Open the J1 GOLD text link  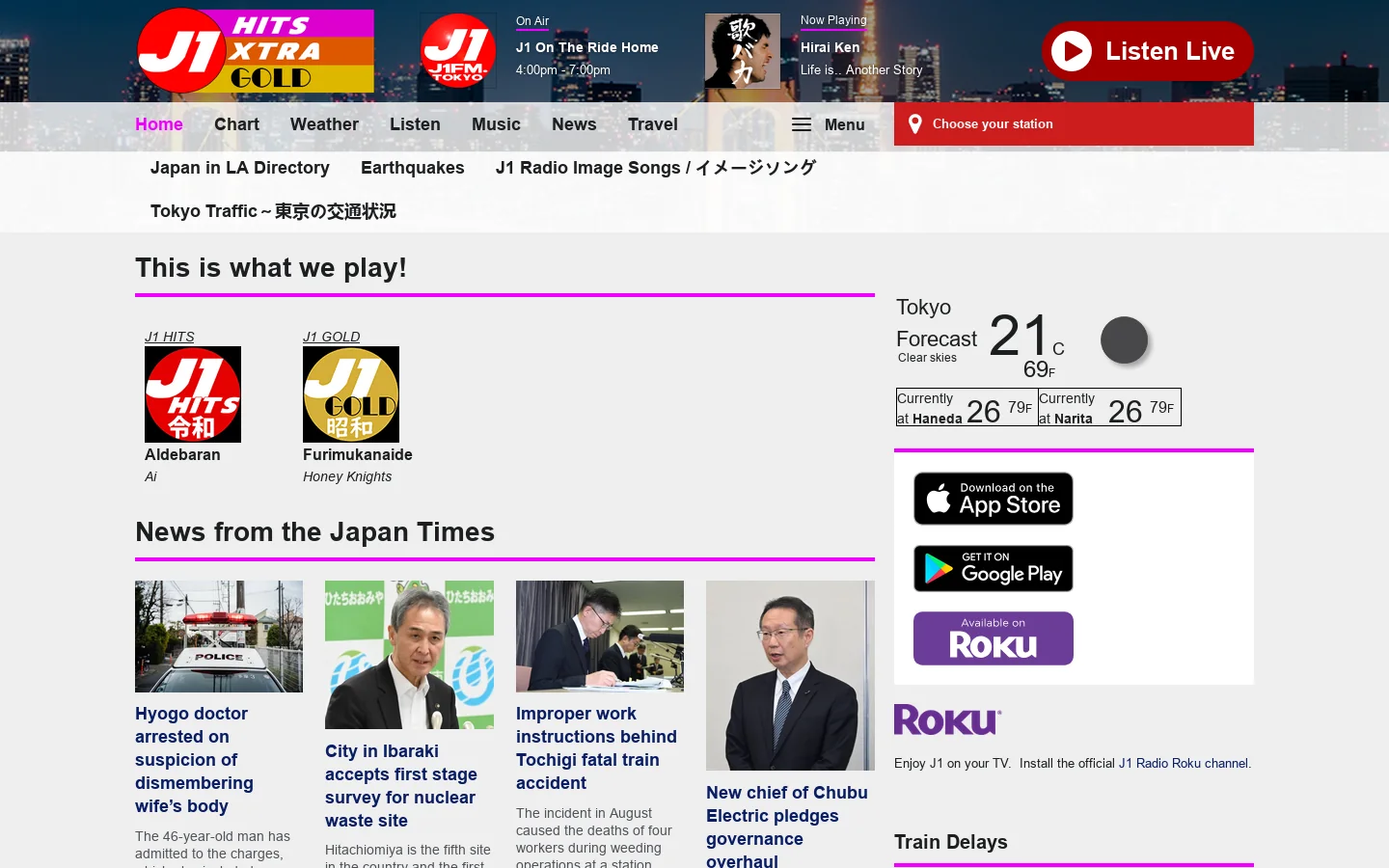(332, 337)
